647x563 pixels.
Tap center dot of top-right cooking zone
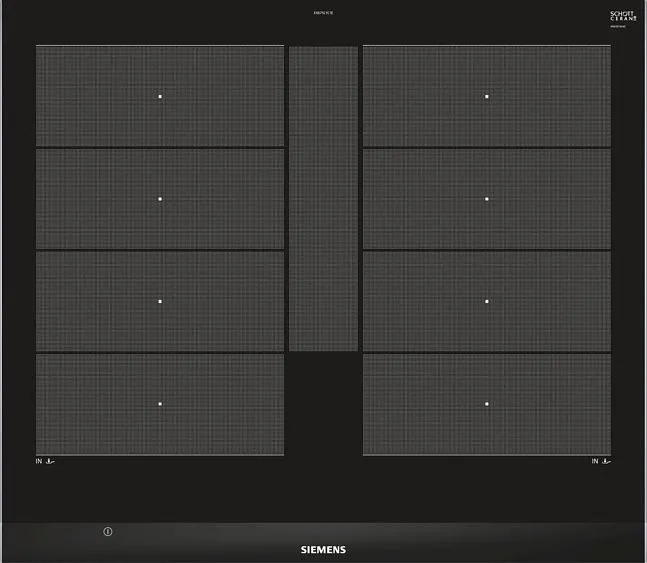pos(487,97)
